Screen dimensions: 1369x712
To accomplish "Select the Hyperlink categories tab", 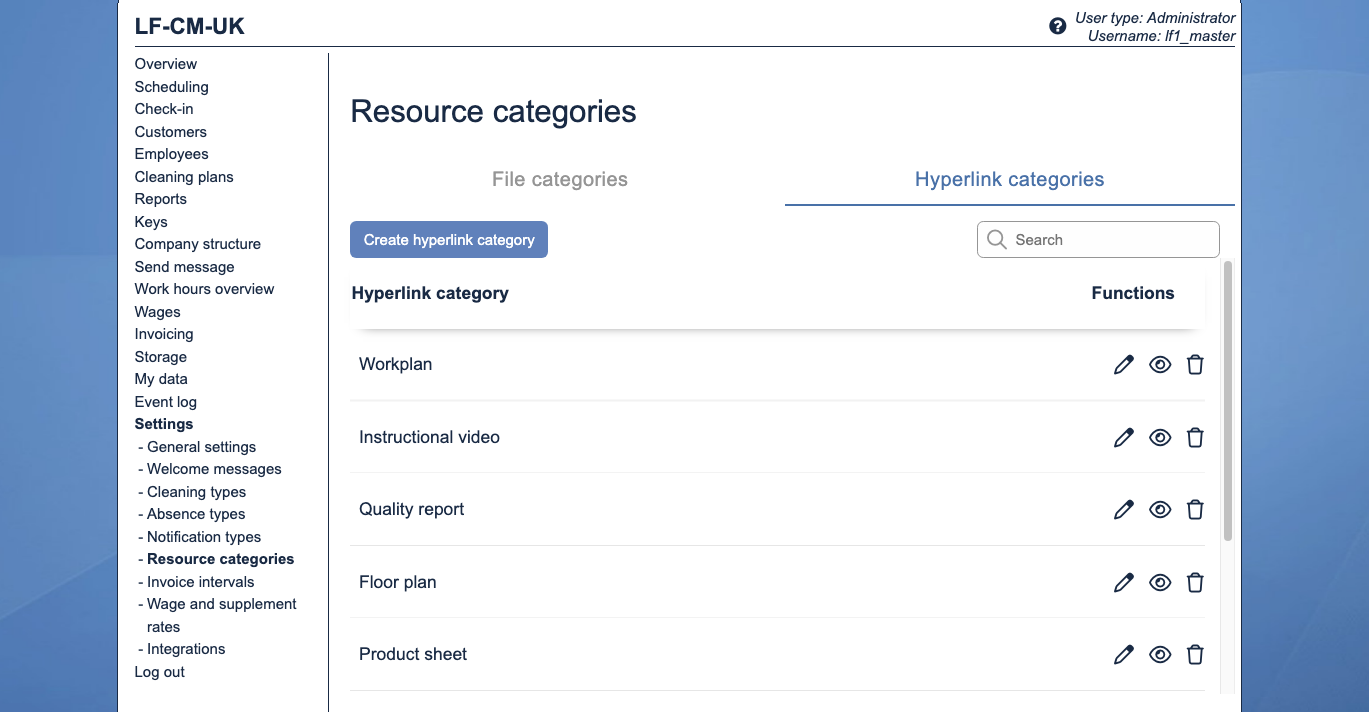I will pos(1010,180).
